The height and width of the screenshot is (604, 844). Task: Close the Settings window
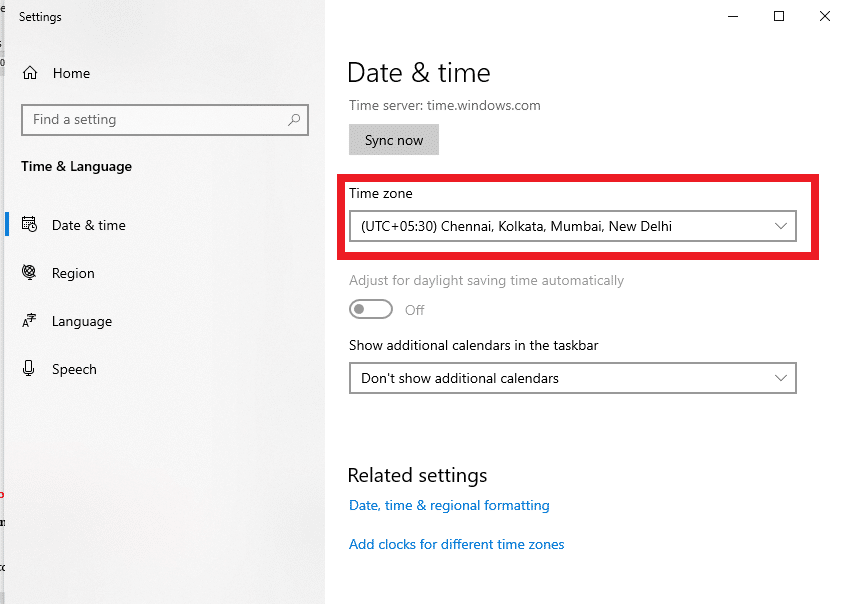point(824,16)
